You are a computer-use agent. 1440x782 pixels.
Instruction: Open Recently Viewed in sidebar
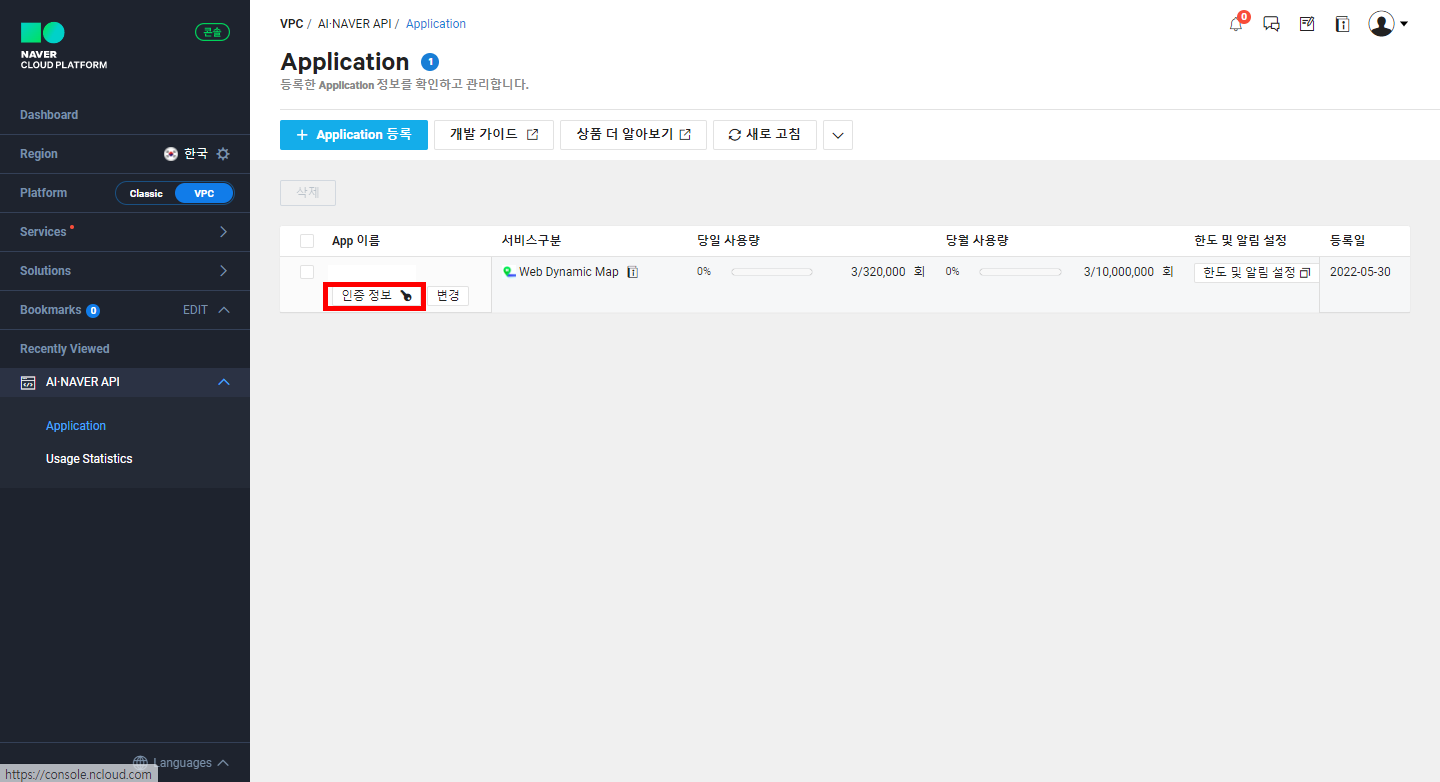coord(65,349)
